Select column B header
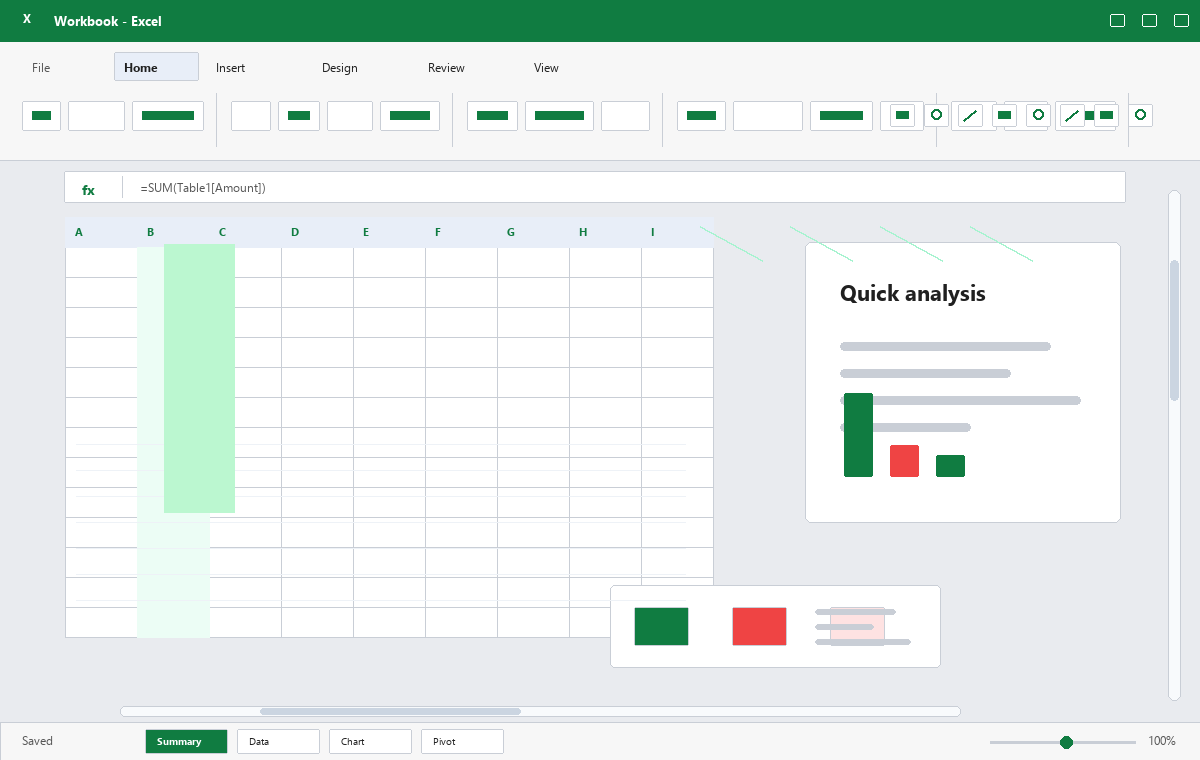The height and width of the screenshot is (760, 1200). coord(150,233)
